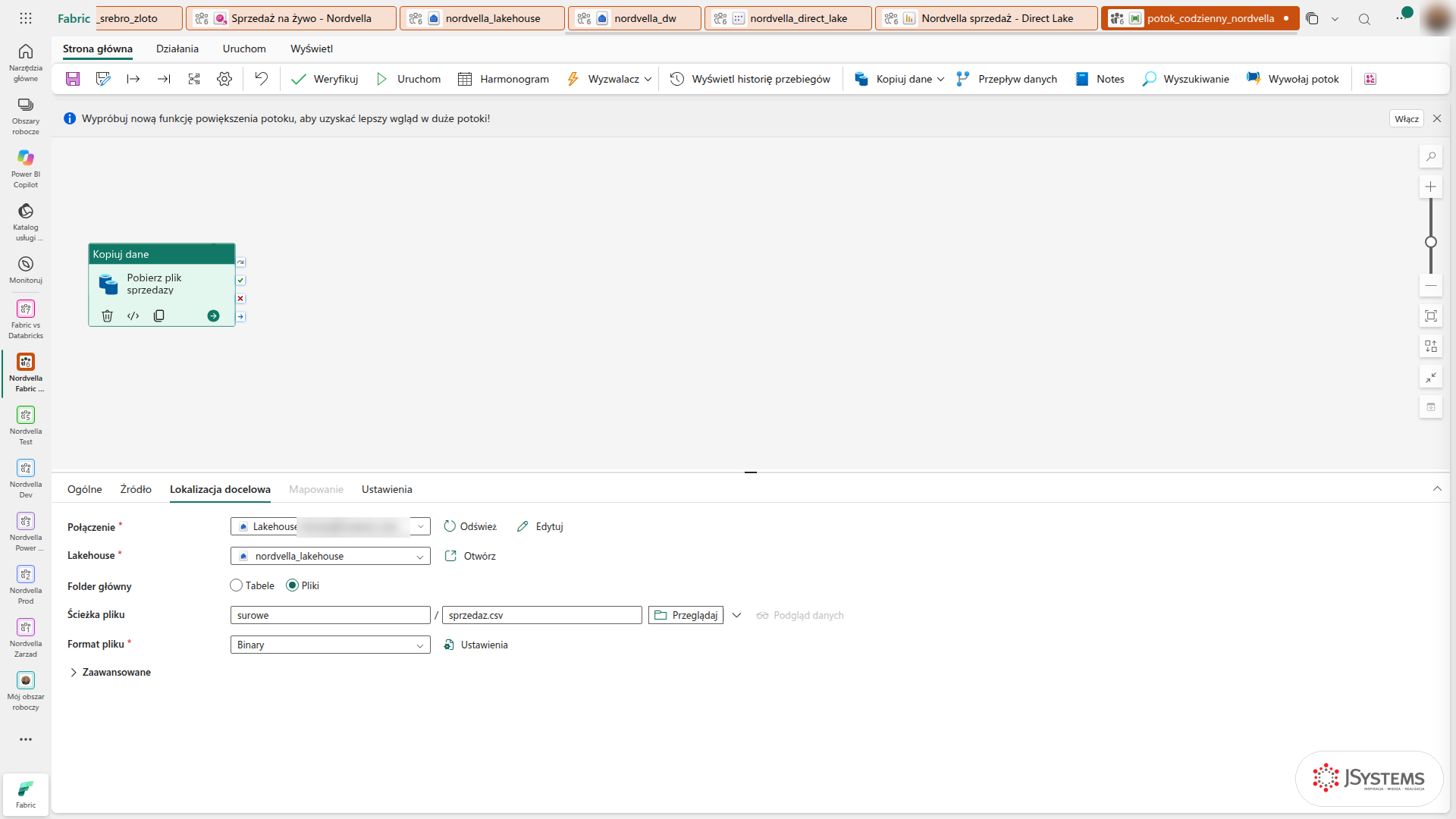Switch to the Ustawienia tab
This screenshot has height=819, width=1456.
[x=387, y=489]
